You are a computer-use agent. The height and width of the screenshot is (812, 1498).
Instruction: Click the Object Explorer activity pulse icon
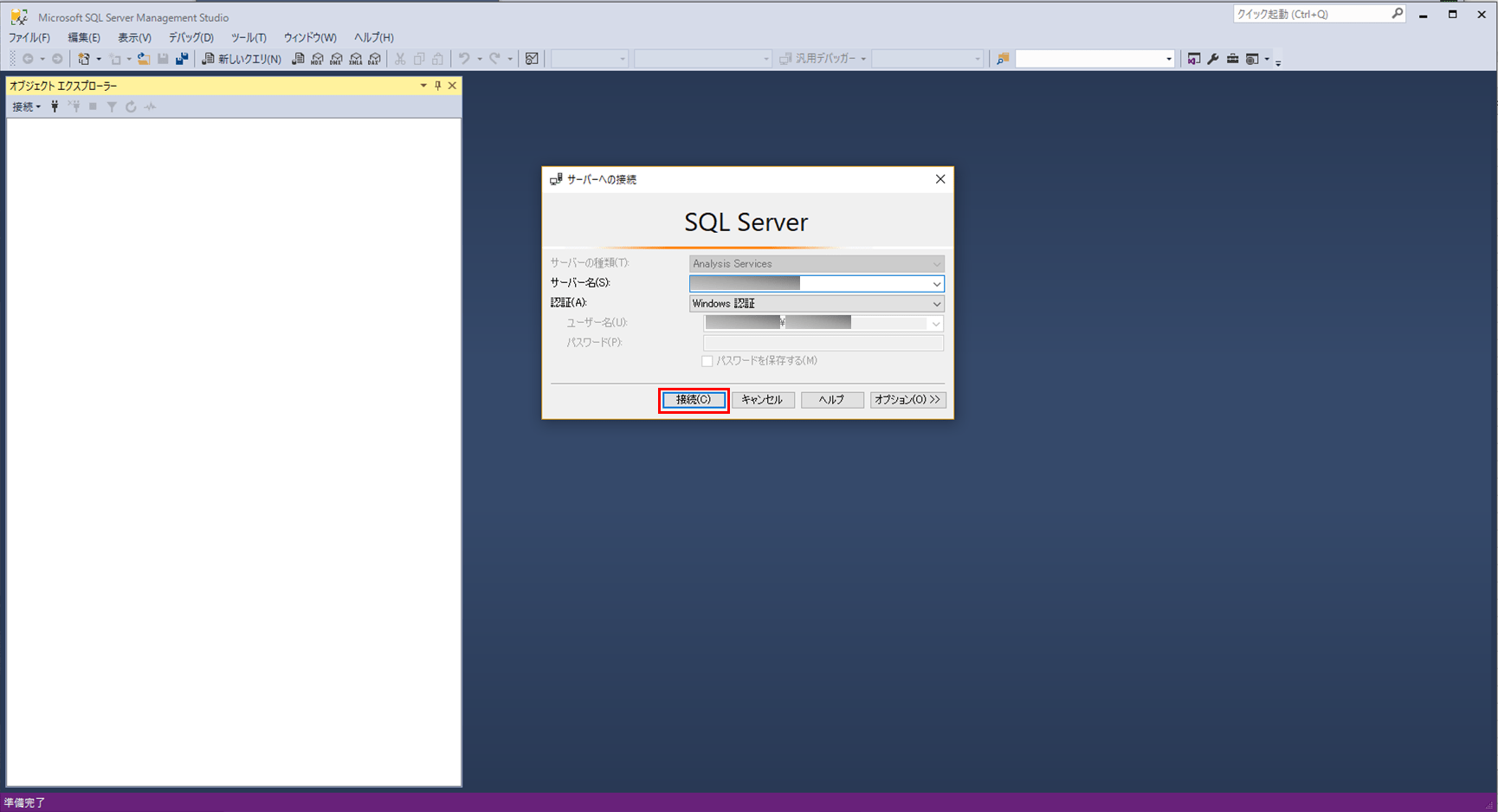[150, 106]
